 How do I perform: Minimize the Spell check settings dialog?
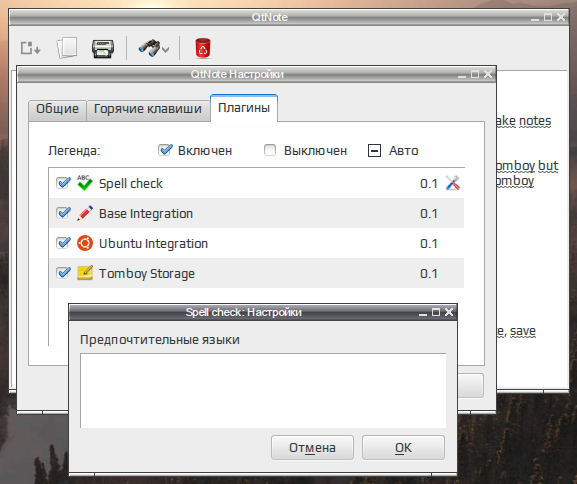(x=423, y=314)
